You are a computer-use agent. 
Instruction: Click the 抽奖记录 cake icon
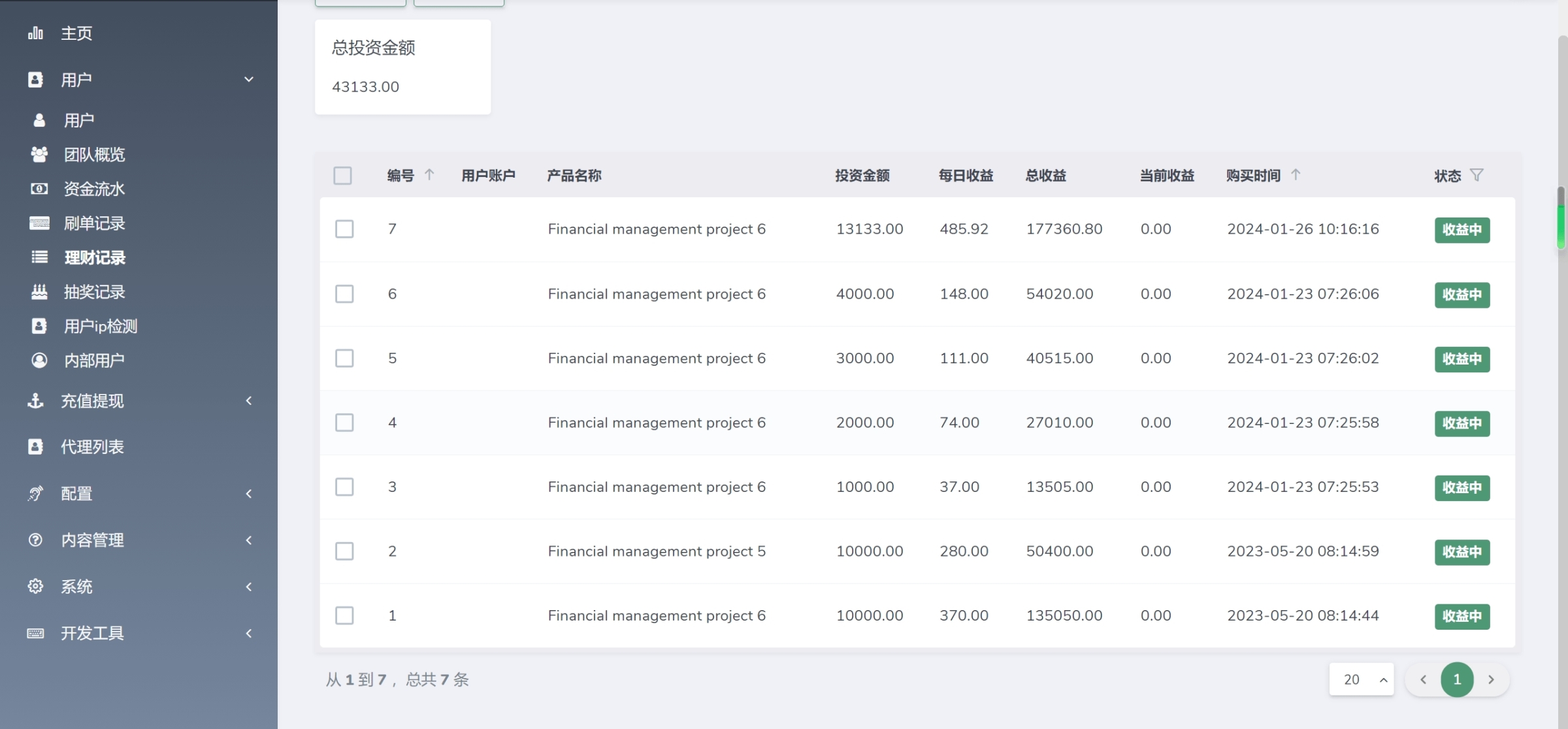pos(39,292)
